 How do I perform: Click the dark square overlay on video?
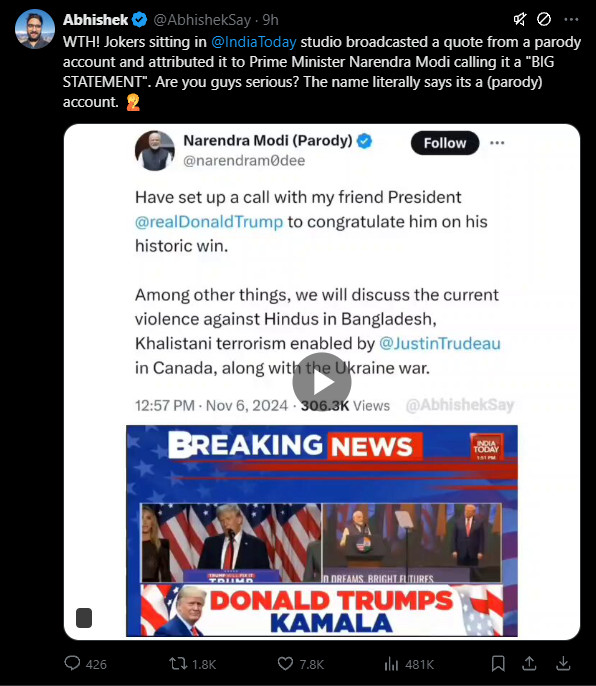pyautogui.click(x=84, y=618)
